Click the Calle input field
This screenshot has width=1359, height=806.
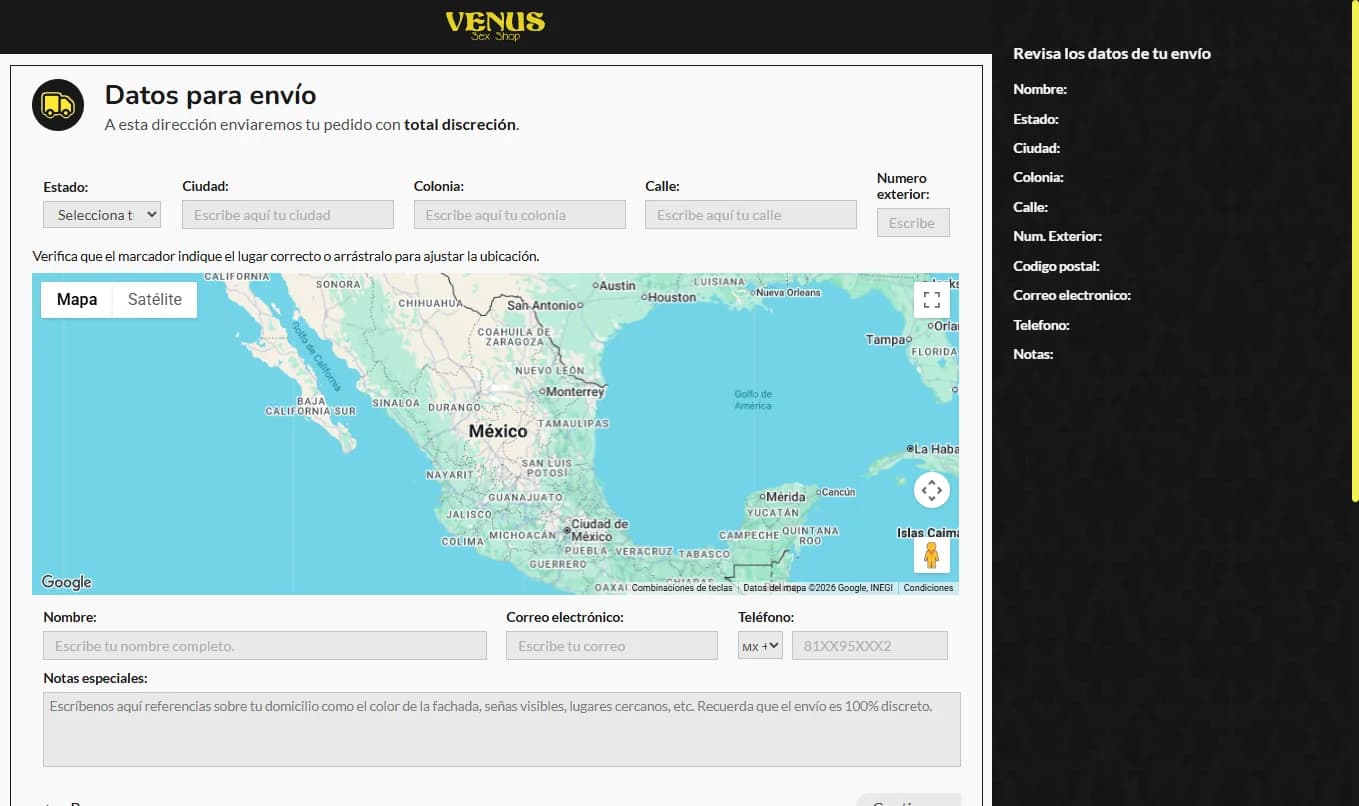(751, 214)
